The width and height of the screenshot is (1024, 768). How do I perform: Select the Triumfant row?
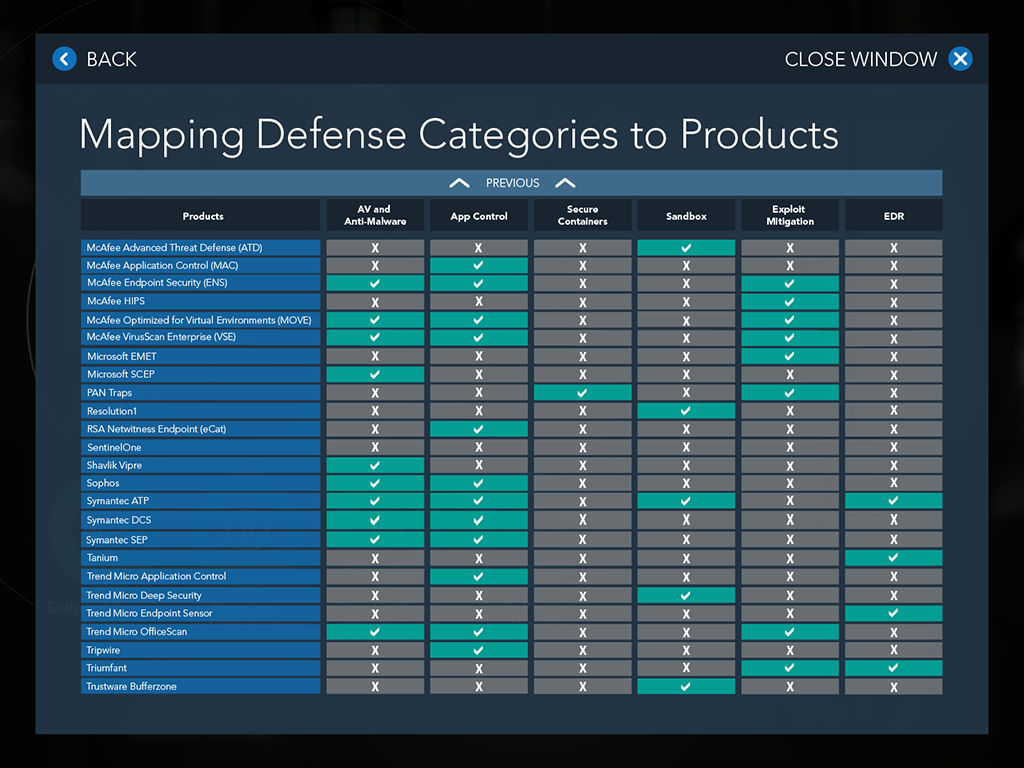(200, 667)
